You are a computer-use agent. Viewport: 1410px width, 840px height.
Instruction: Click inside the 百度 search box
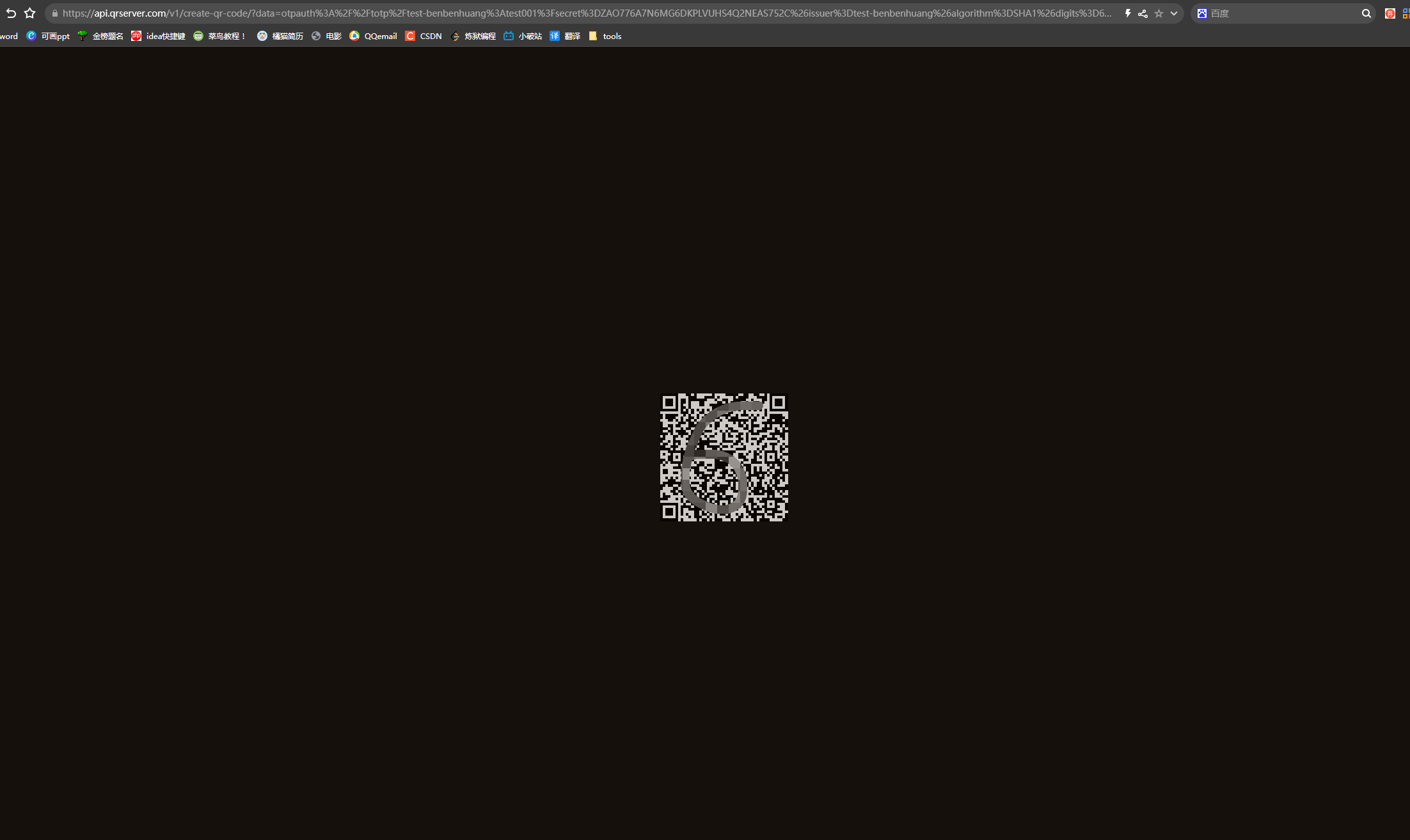tap(1279, 13)
